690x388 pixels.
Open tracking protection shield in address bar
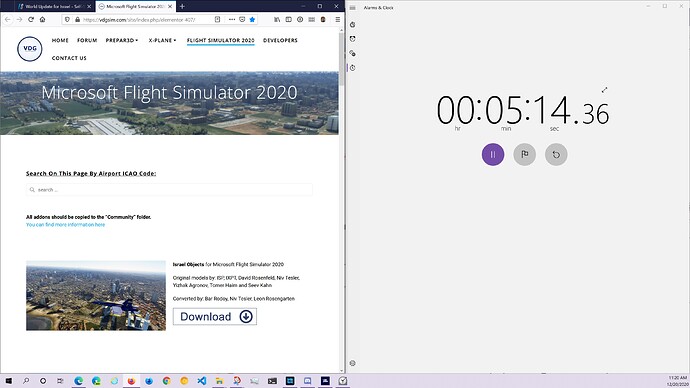67,19
